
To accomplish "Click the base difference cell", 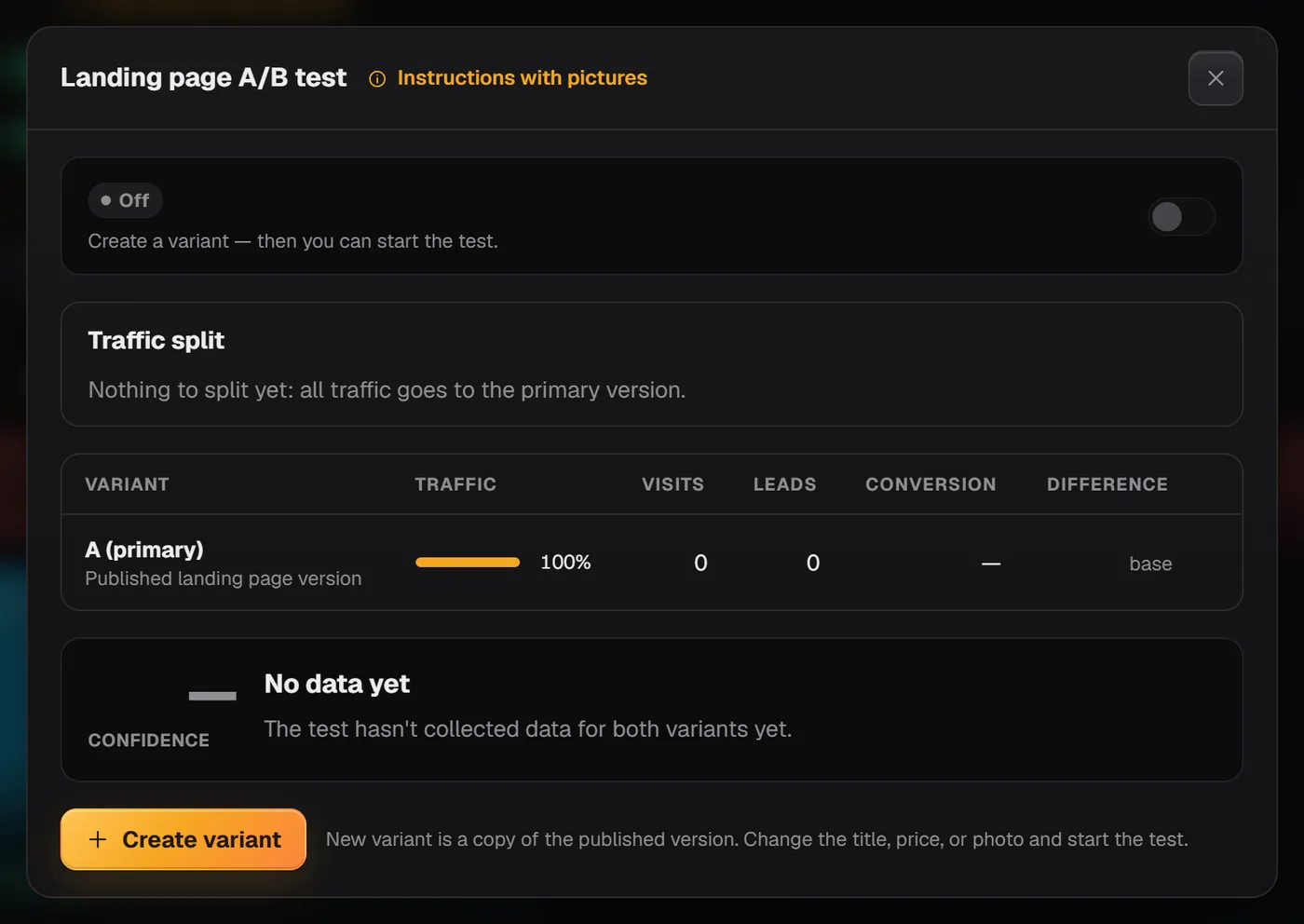I will coord(1150,564).
